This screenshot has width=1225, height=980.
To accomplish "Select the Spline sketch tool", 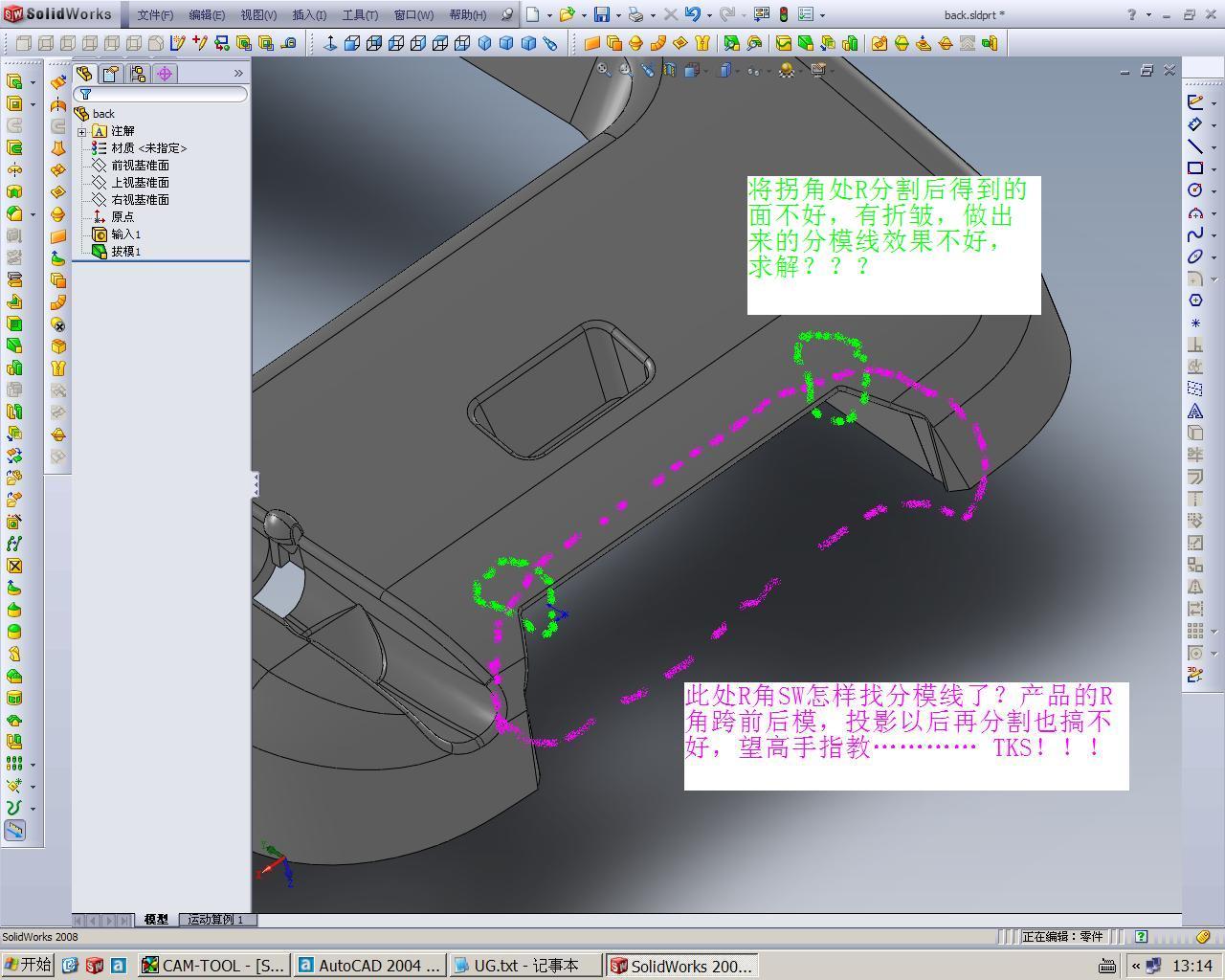I will [x=1195, y=234].
